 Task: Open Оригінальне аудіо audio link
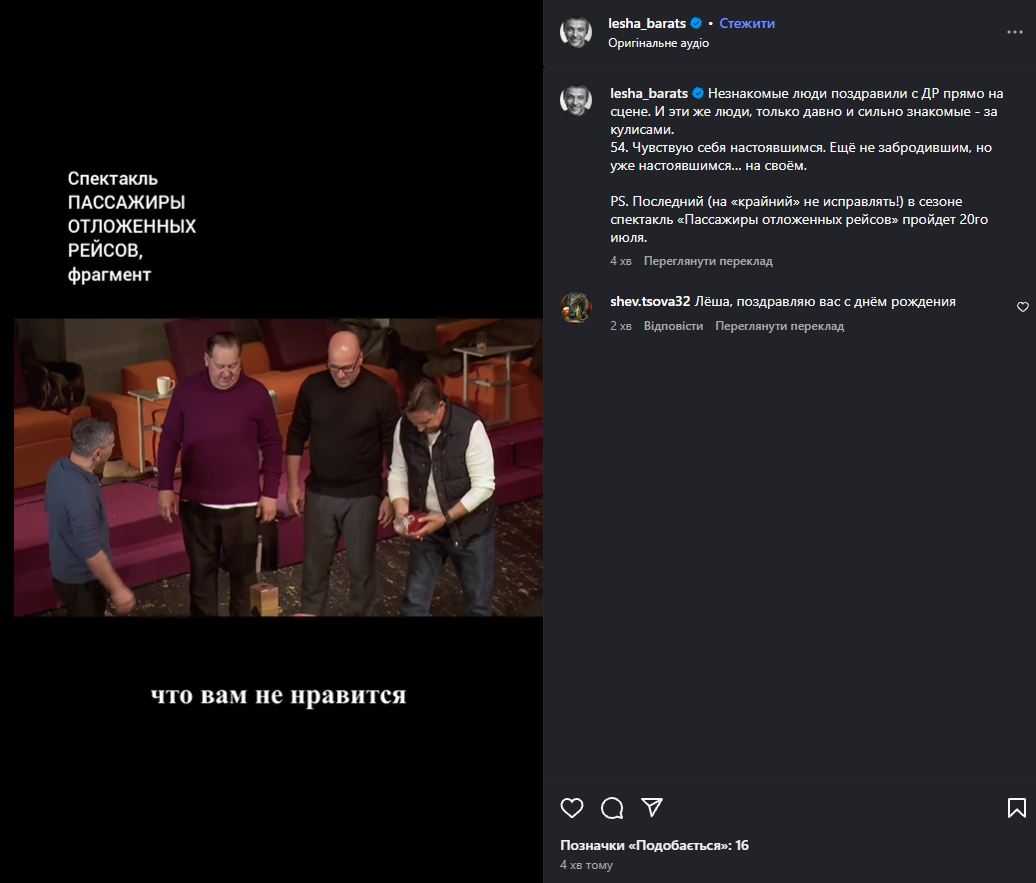(658, 43)
